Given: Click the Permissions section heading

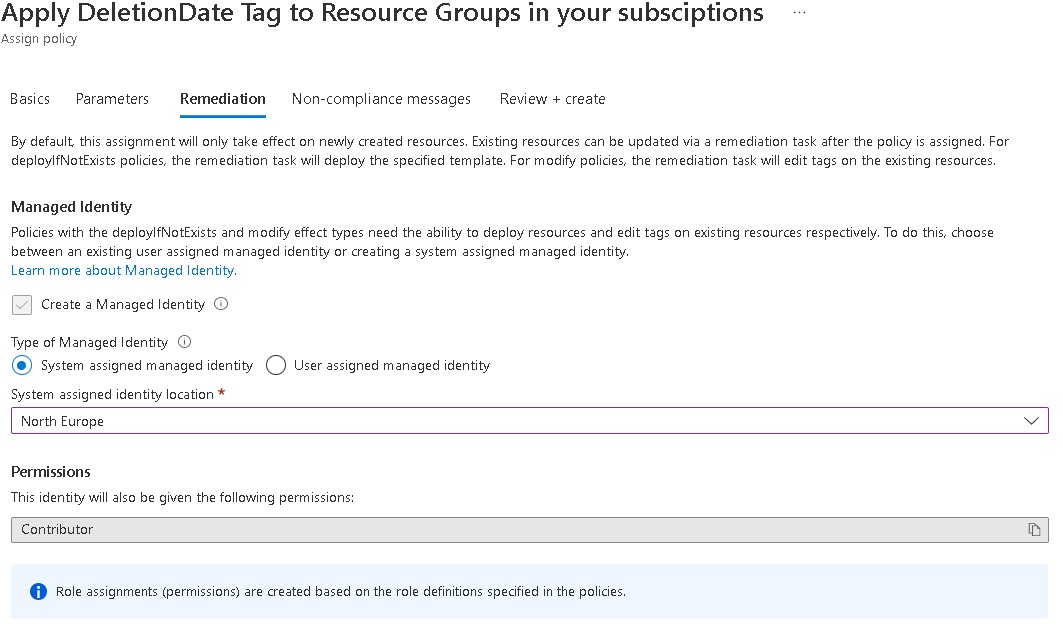Looking at the screenshot, I should 51,472.
